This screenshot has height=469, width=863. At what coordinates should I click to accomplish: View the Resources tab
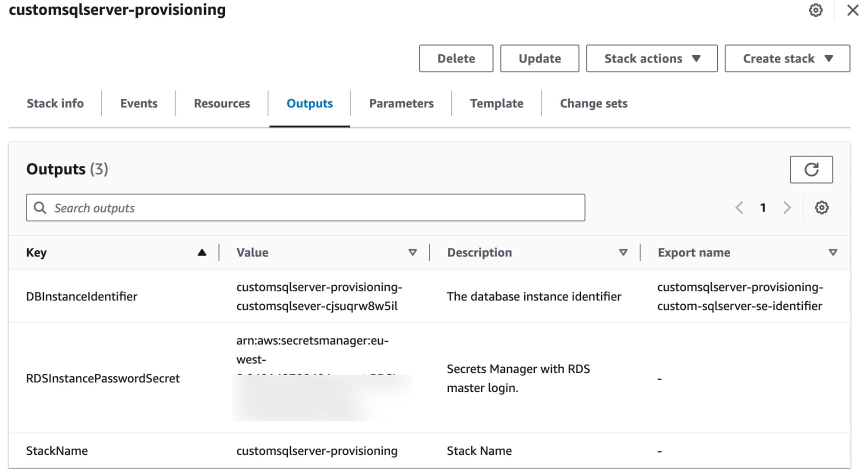222,103
